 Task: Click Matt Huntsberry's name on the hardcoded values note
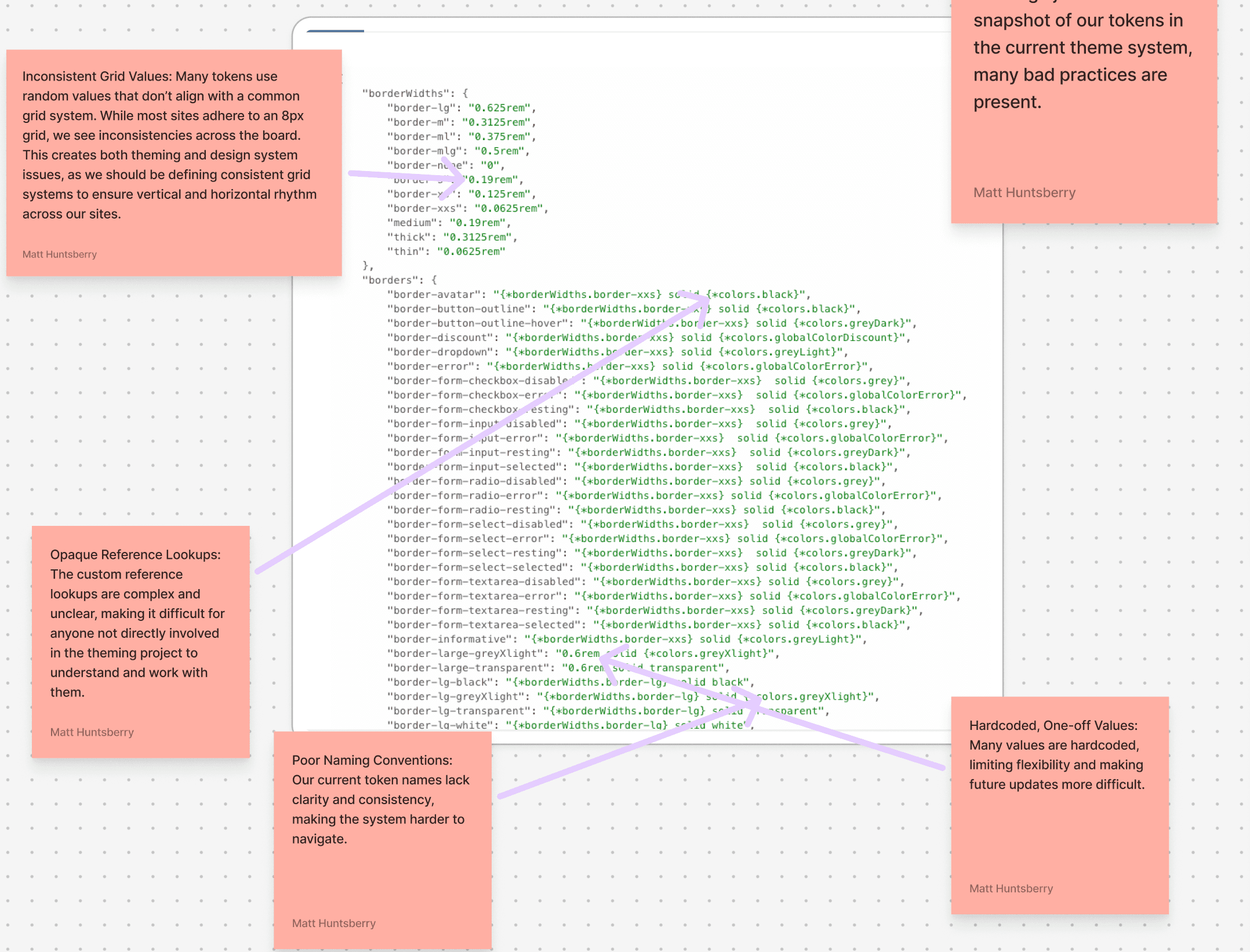click(1011, 888)
